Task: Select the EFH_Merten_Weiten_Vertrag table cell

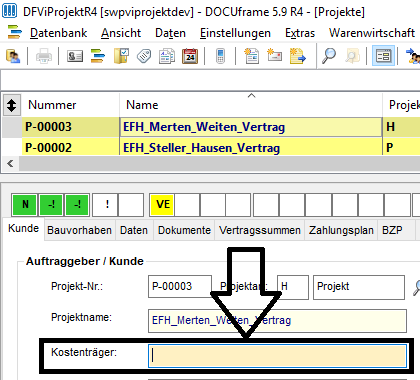Action: [251, 127]
